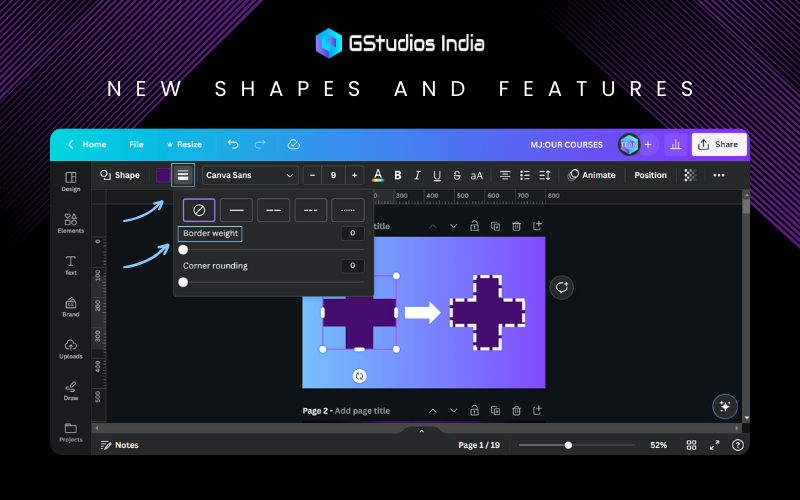Toggle the border style menu

(x=183, y=175)
